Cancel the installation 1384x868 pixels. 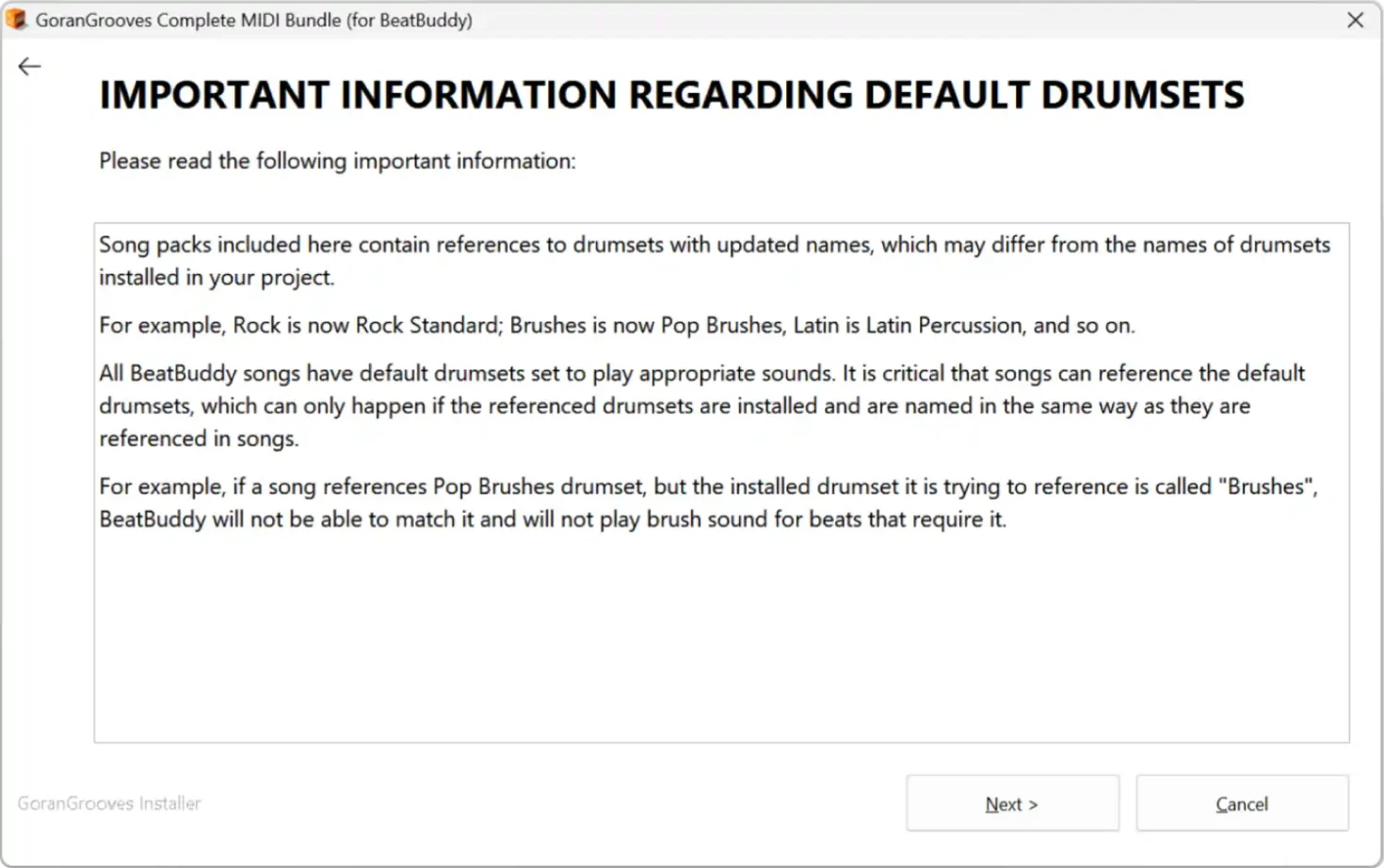pyautogui.click(x=1242, y=804)
